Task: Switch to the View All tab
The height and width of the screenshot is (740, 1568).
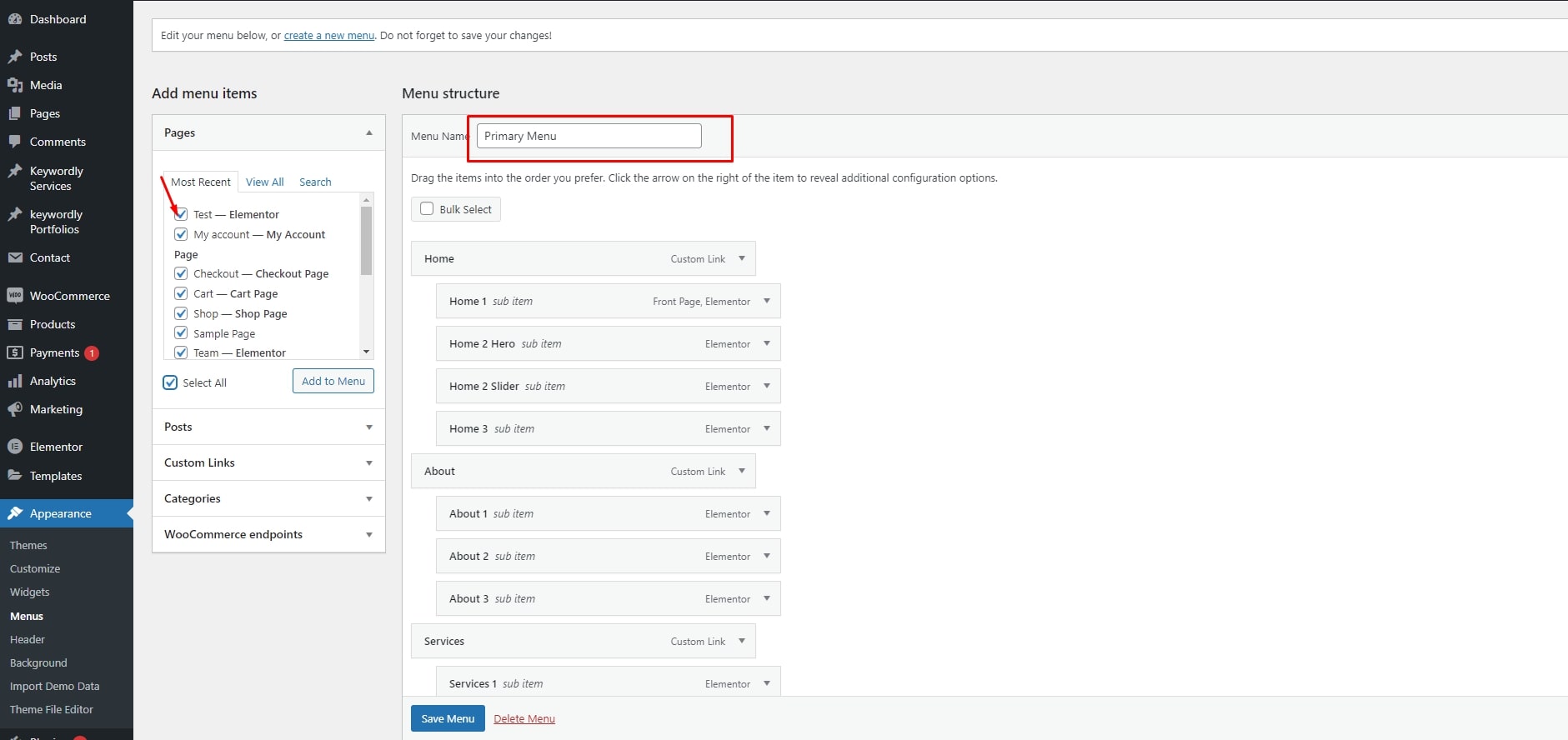Action: coord(264,182)
